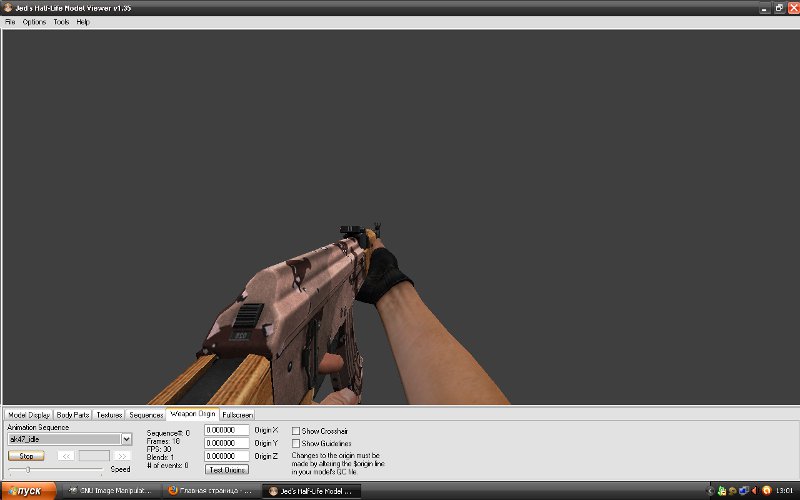This screenshot has width=800, height=500.
Task: Click the 3D model viewport with AK47
Action: pos(401,217)
